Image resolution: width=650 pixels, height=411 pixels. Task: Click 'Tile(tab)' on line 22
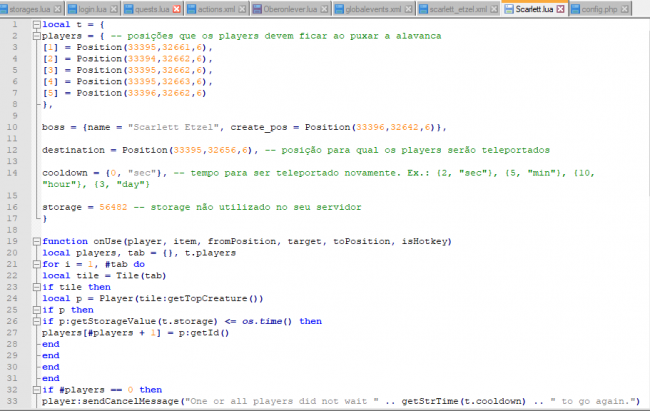(141, 276)
